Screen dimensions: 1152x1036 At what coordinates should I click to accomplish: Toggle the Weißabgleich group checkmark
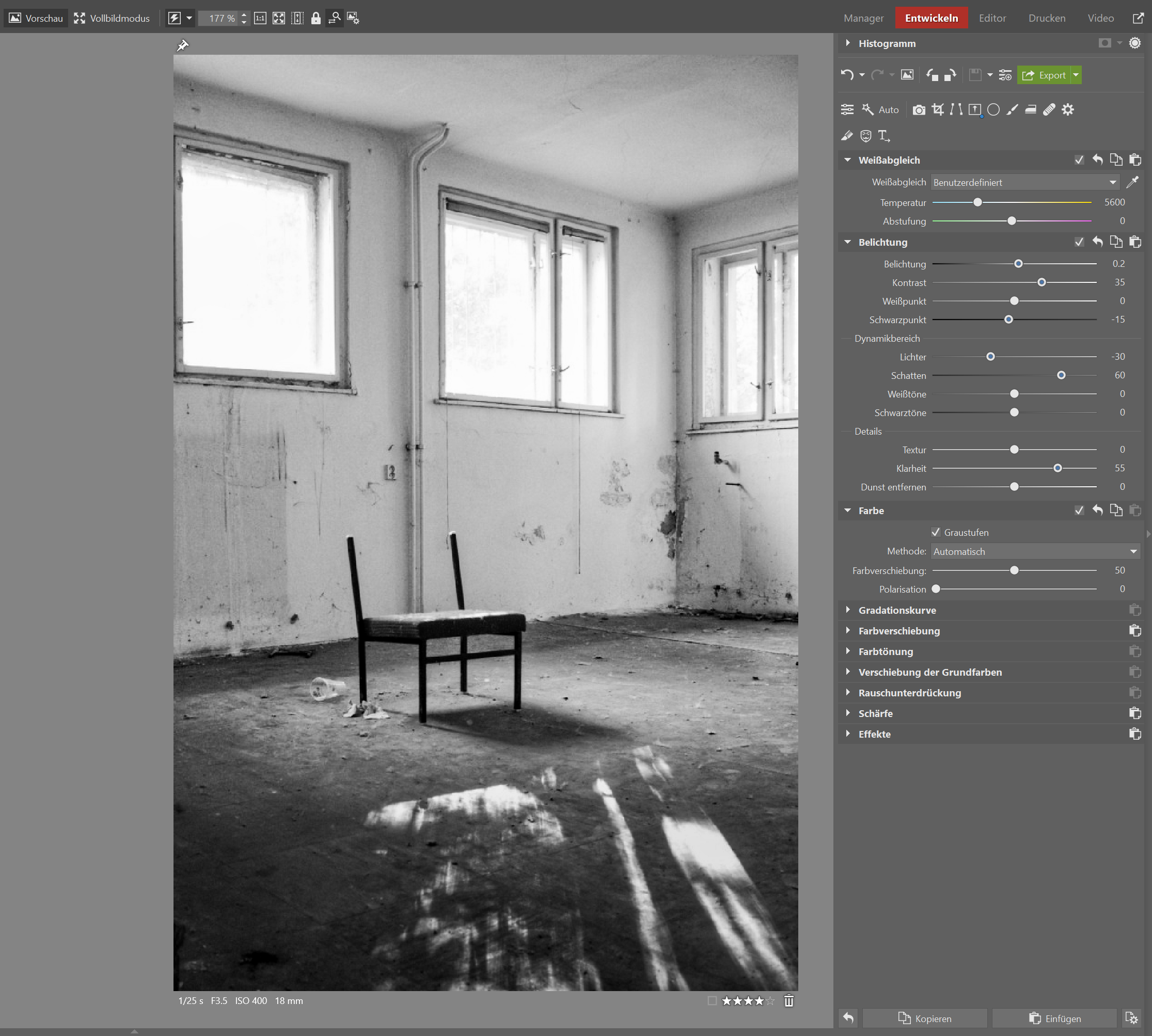pos(1079,160)
